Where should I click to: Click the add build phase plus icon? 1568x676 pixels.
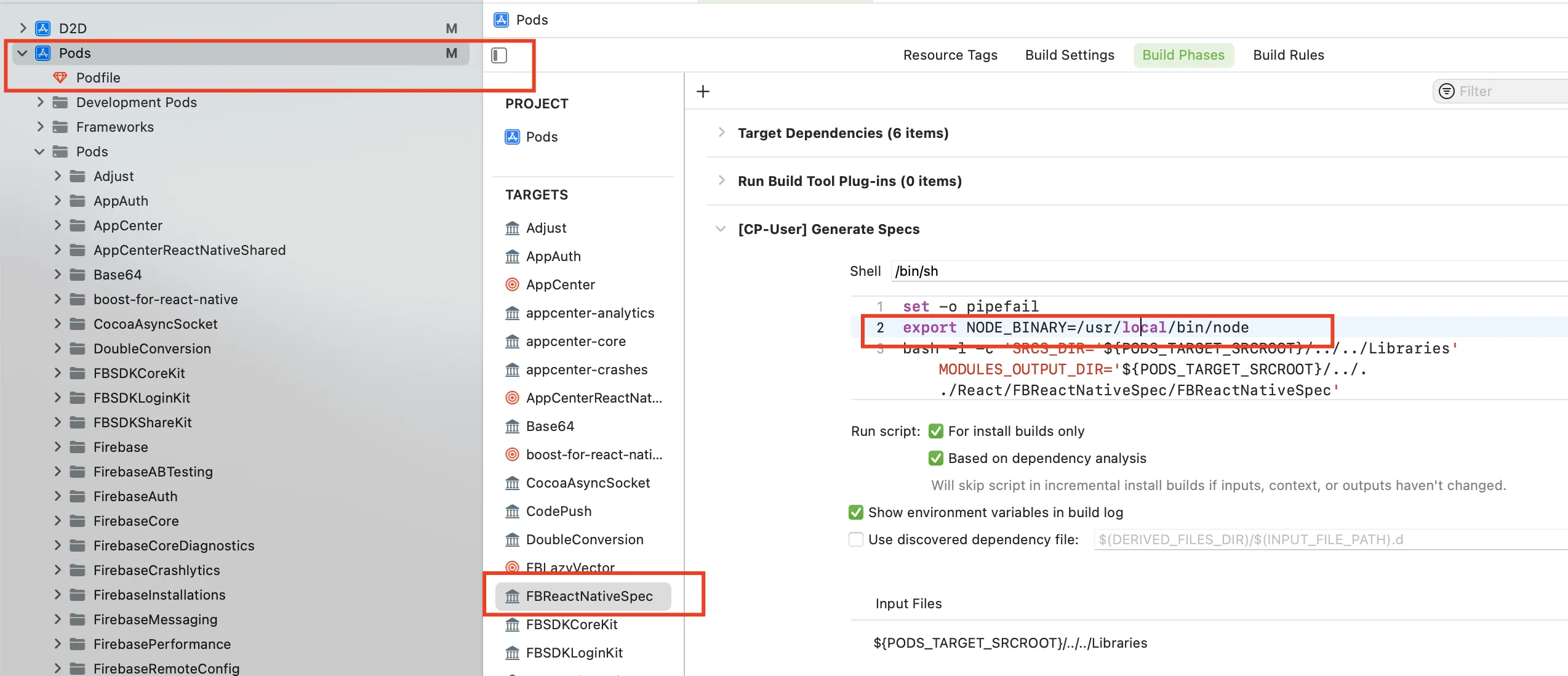coord(703,92)
